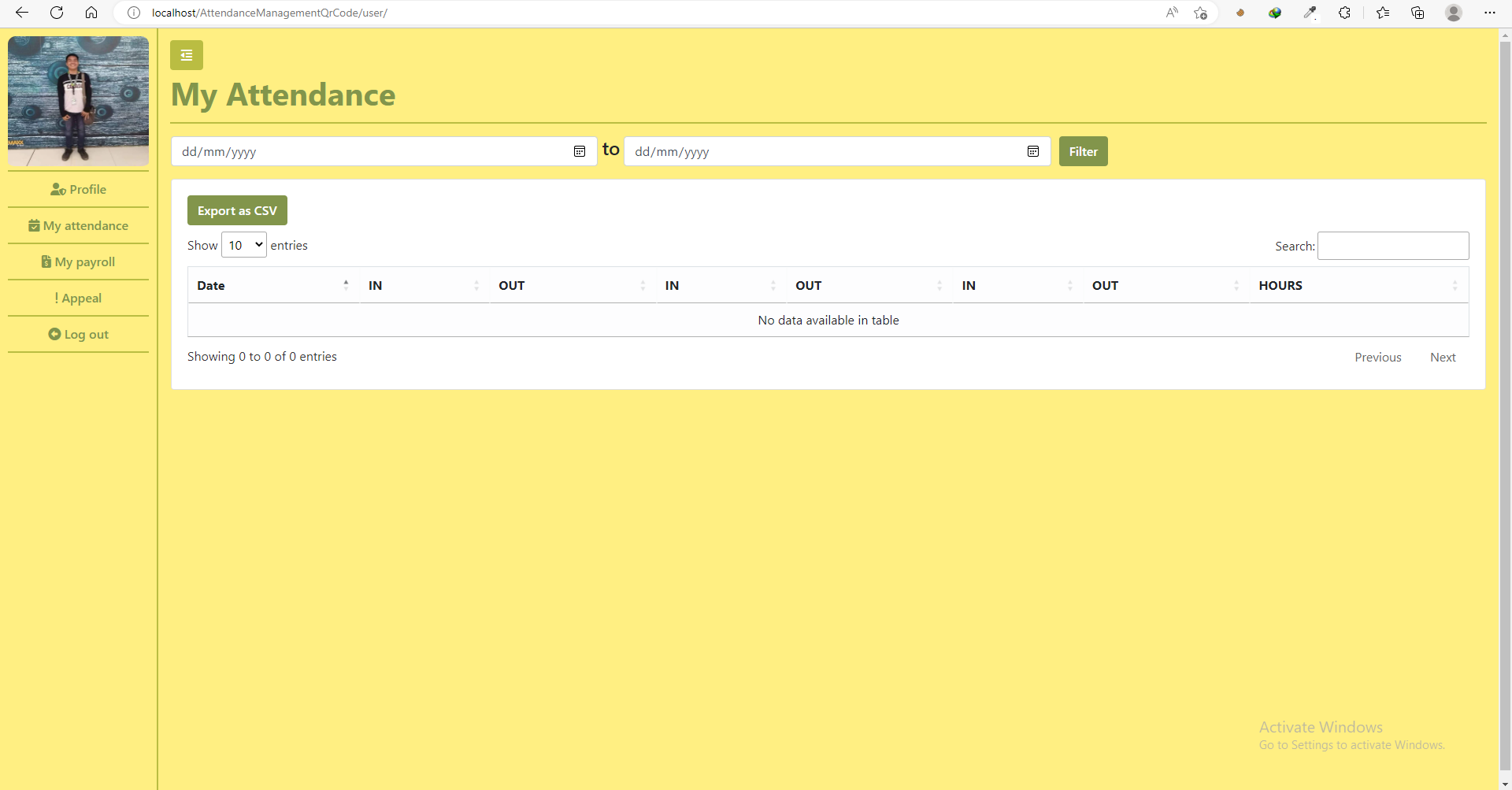1512x790 pixels.
Task: Open Profile in the sidebar
Action: pos(78,189)
